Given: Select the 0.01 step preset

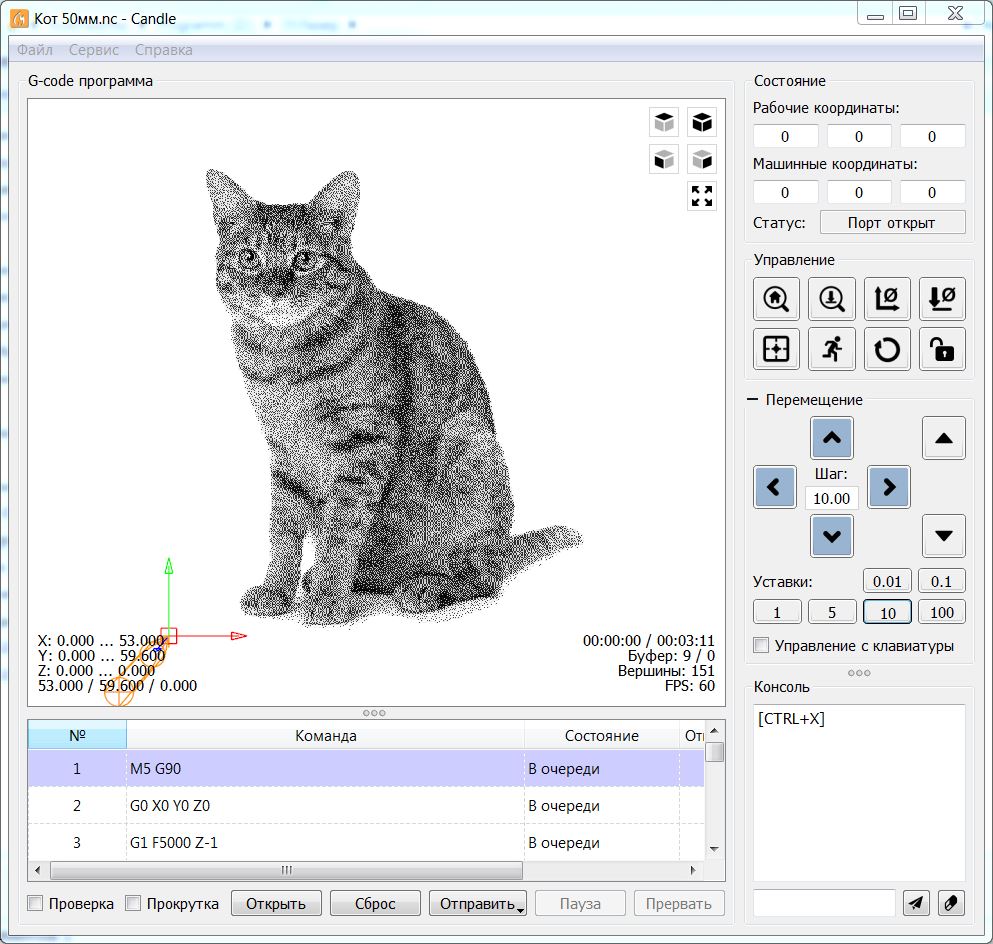Looking at the screenshot, I should (x=887, y=581).
